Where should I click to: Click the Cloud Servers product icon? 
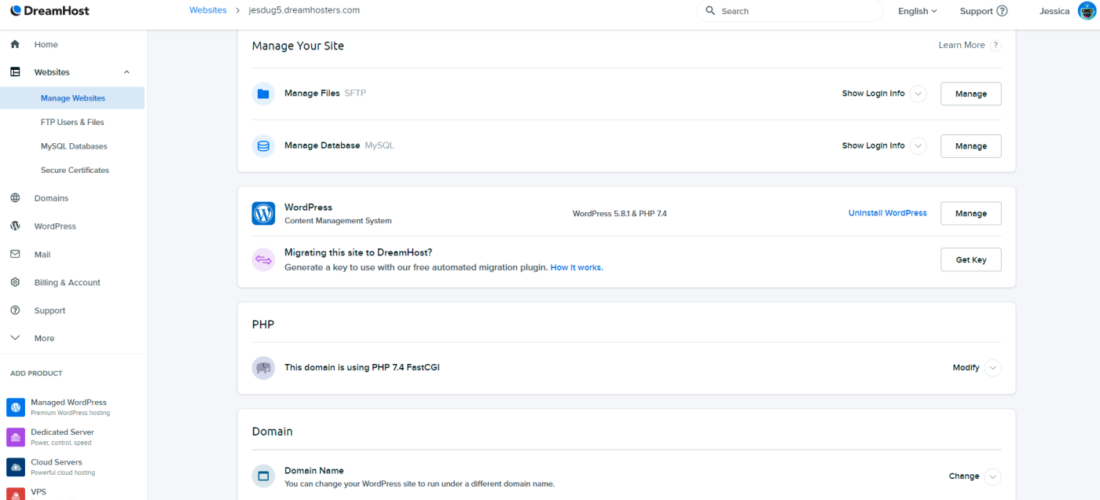[x=15, y=467]
